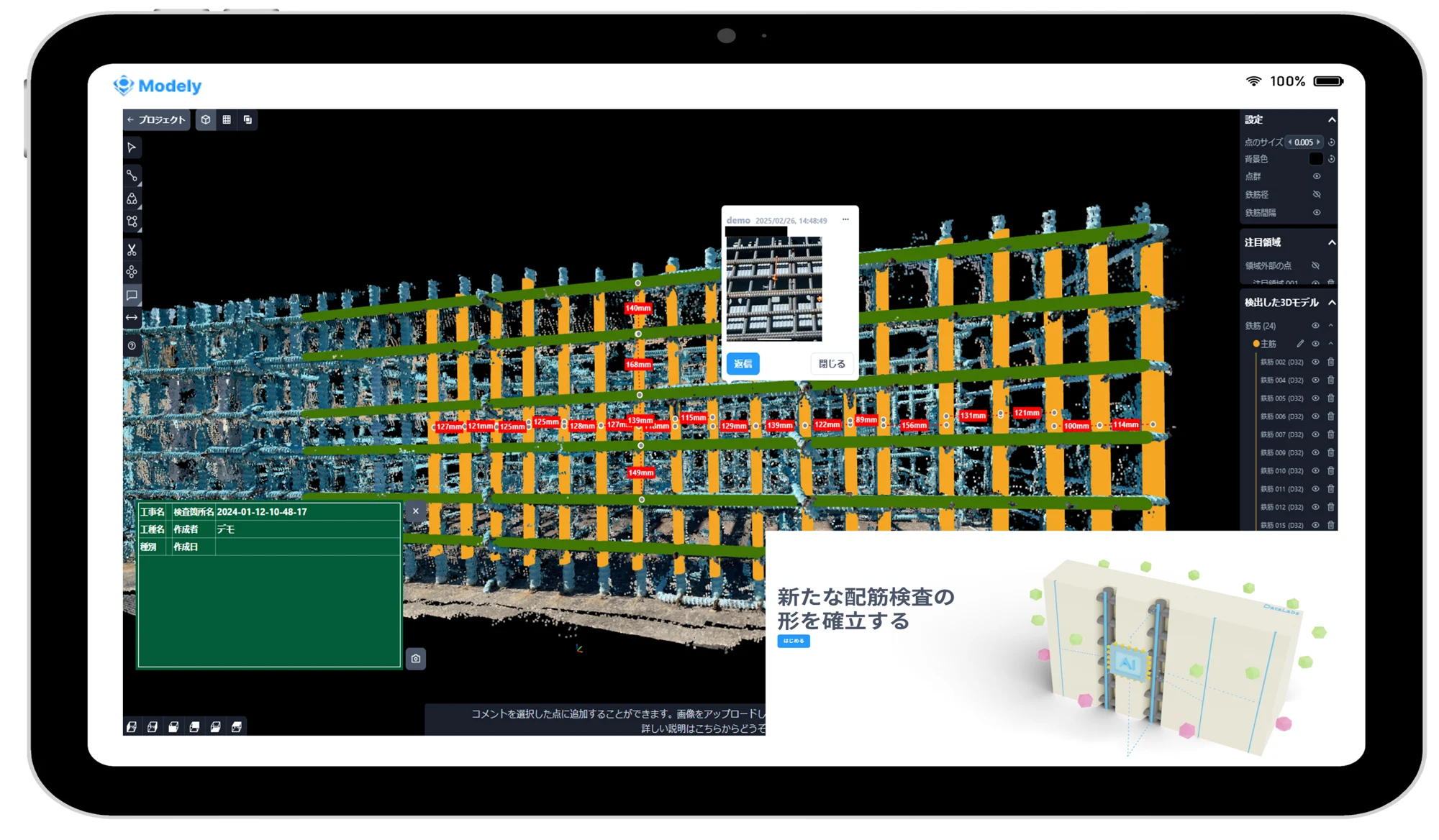The width and height of the screenshot is (1439, 840).
Task: Choose the two-point line measurement tool
Action: pyautogui.click(x=132, y=175)
